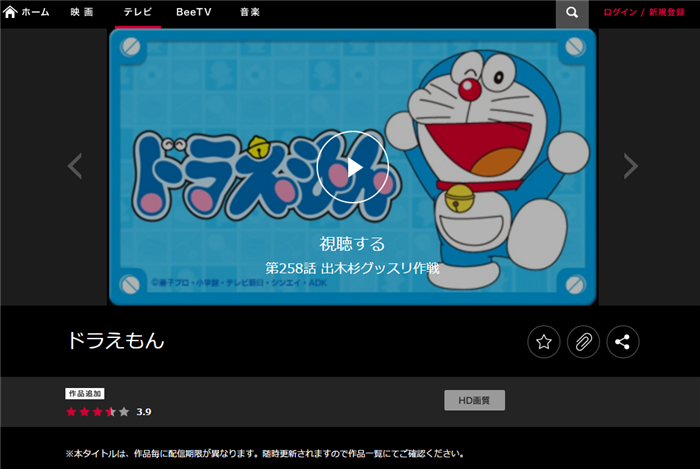This screenshot has height=469, width=700.
Task: Go to previous slide with left chevron
Action: [75, 166]
